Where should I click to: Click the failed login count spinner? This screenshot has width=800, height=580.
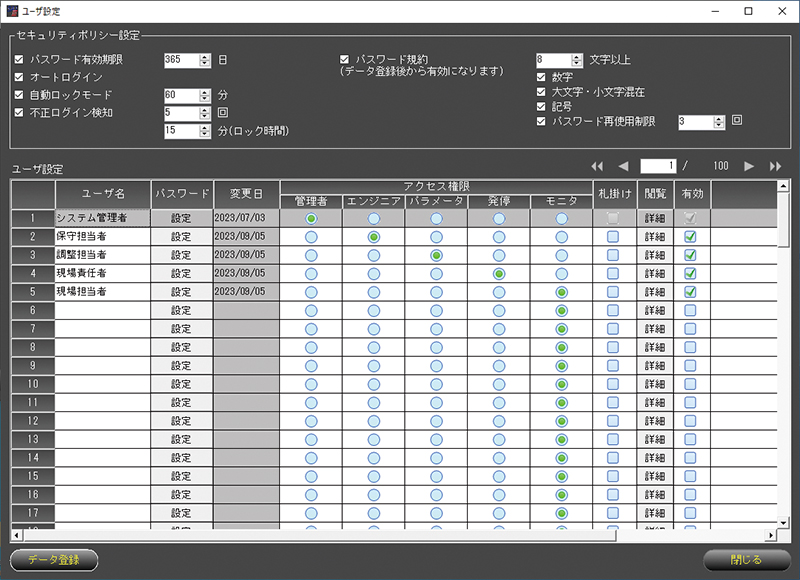[x=205, y=113]
